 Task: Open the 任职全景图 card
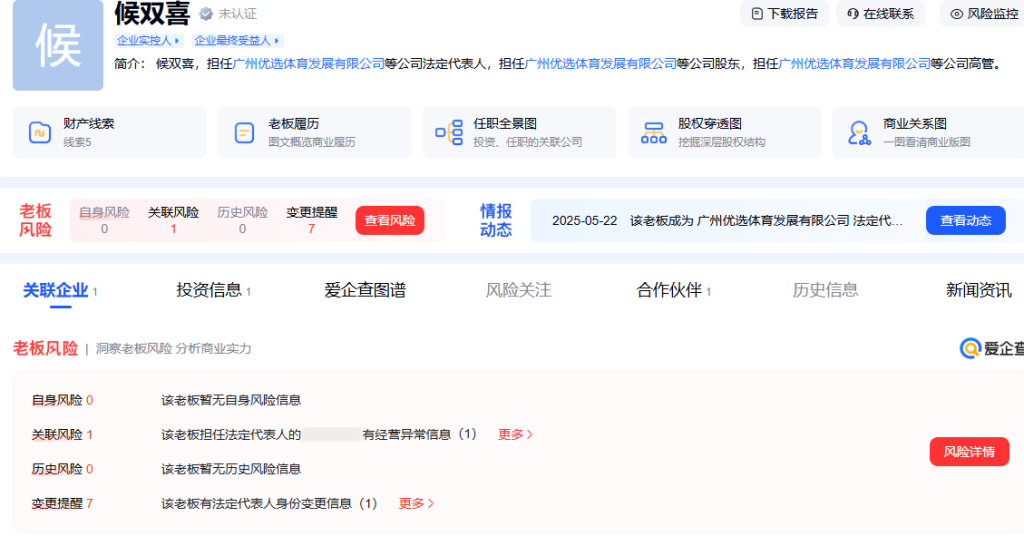tap(520, 133)
